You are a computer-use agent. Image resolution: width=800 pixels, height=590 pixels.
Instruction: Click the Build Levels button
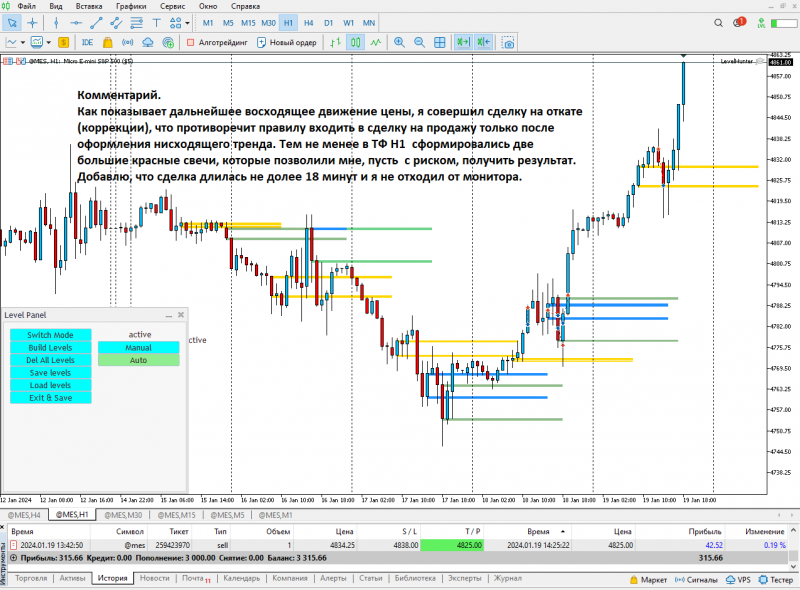coord(51,348)
